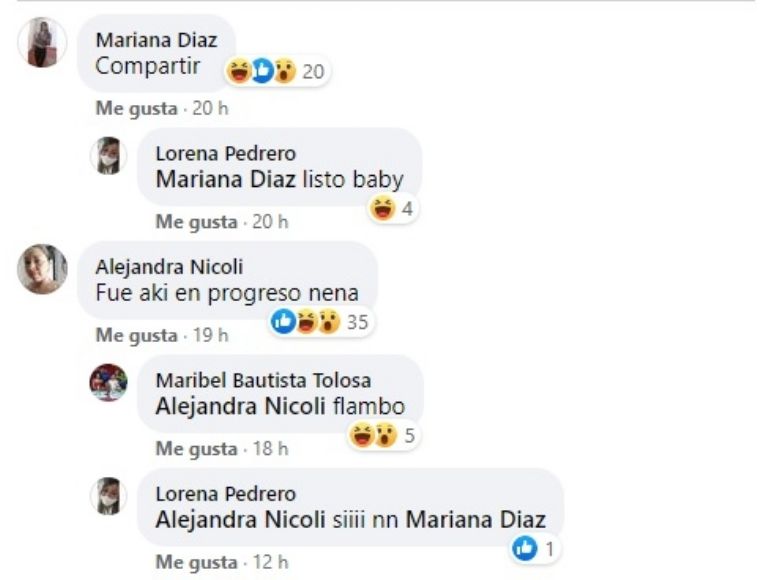Click Lorena Pedrero's avatar on the last reply
Screen dimensions: 768x580
(108, 496)
